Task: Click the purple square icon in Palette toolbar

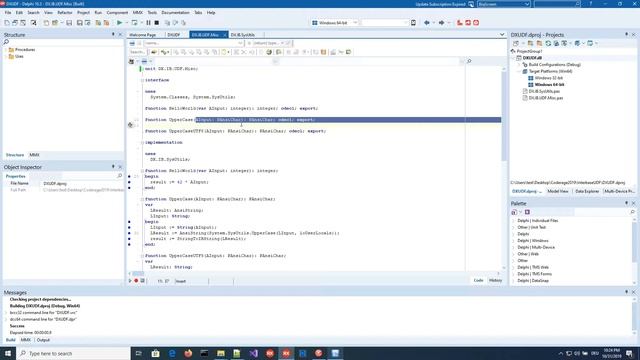Action: tap(527, 212)
